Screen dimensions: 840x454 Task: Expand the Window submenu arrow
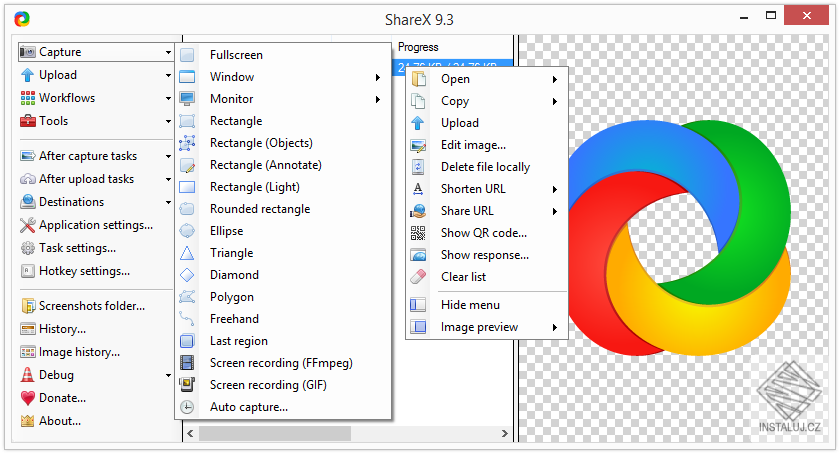click(x=378, y=77)
